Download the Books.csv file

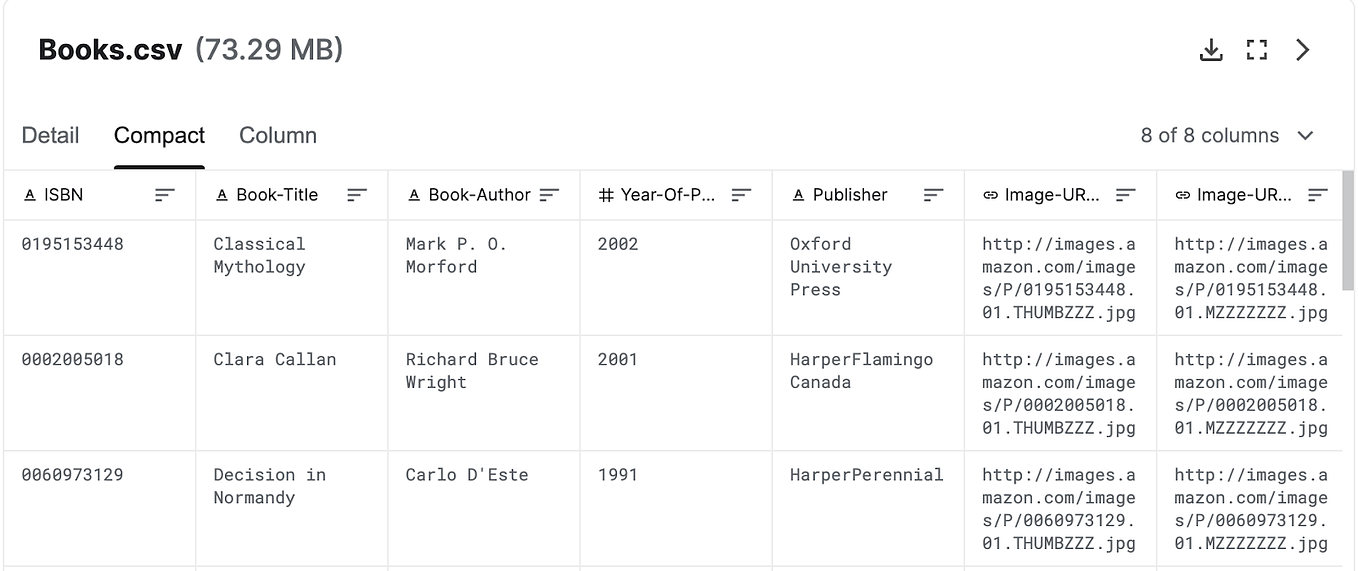[x=1211, y=50]
